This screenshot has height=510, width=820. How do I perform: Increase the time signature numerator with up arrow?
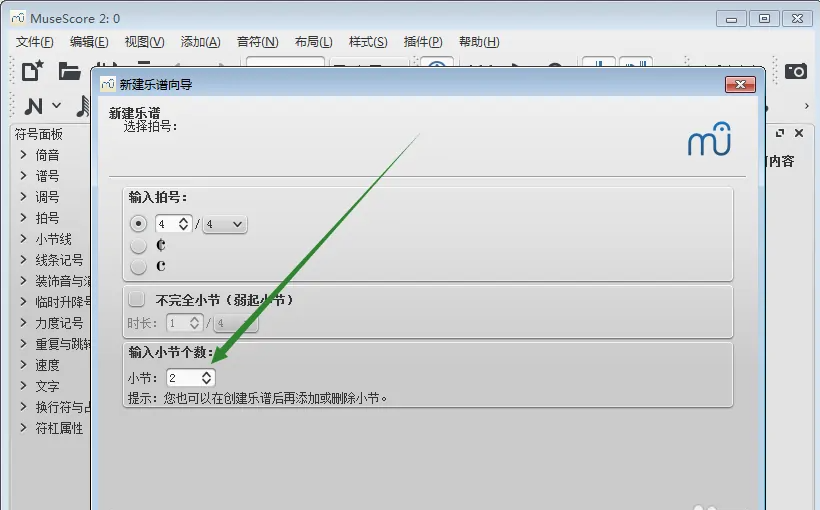(184, 220)
